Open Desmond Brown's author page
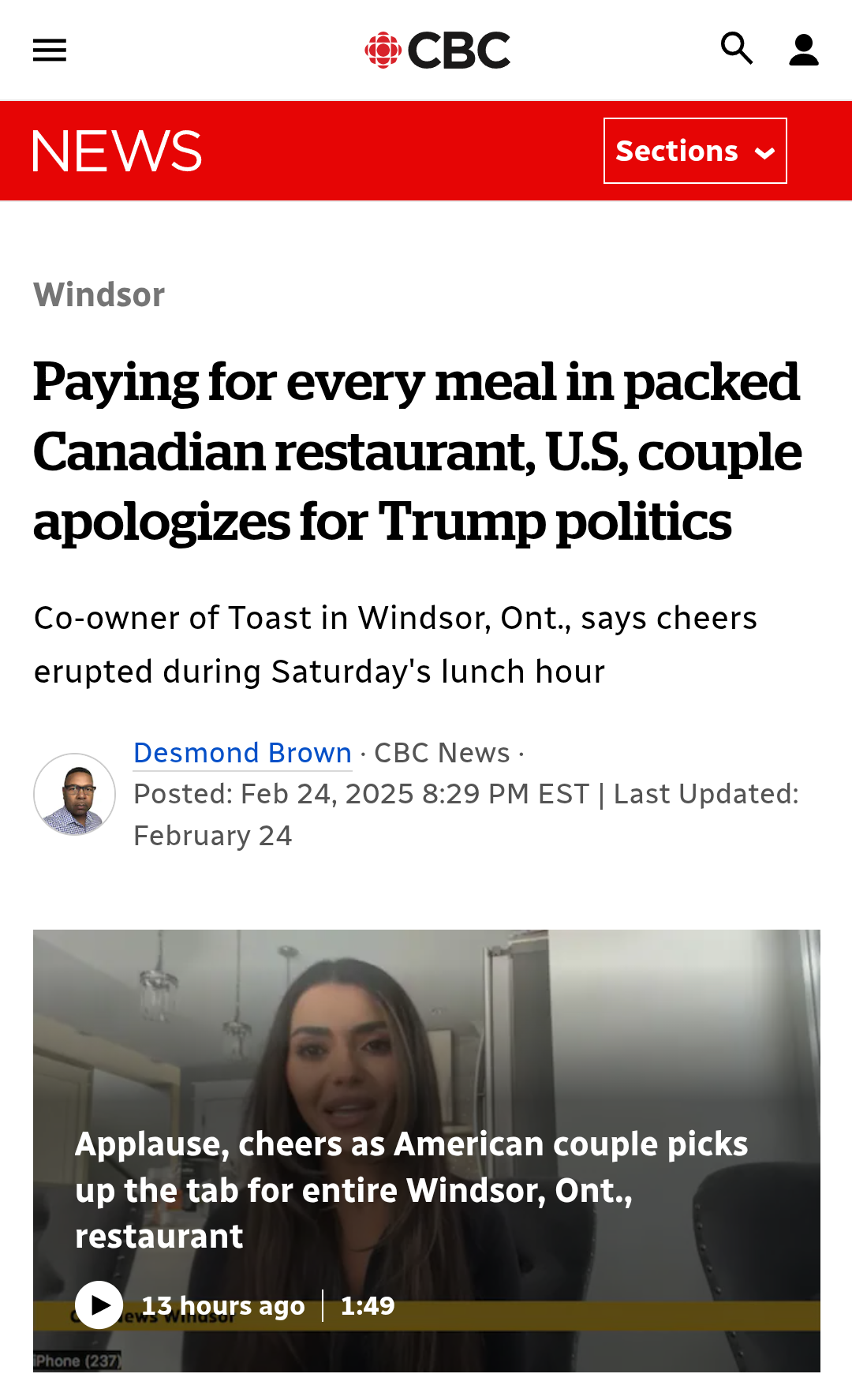This screenshot has height=1400, width=852. tap(242, 753)
